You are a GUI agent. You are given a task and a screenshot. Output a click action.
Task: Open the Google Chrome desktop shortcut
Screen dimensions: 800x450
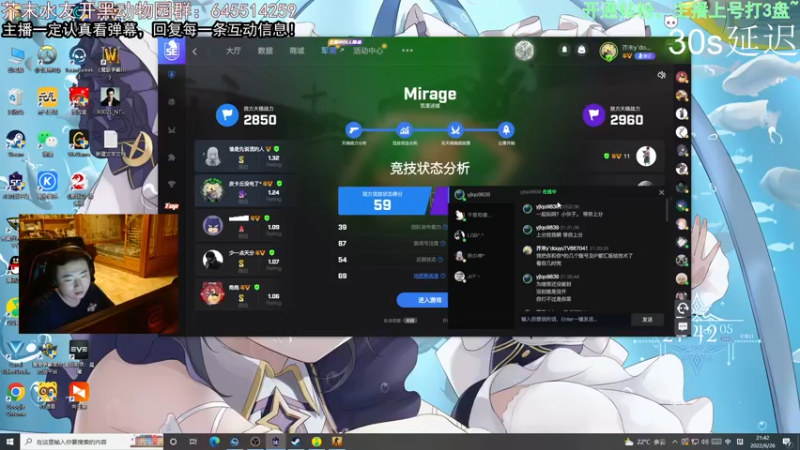16,399
